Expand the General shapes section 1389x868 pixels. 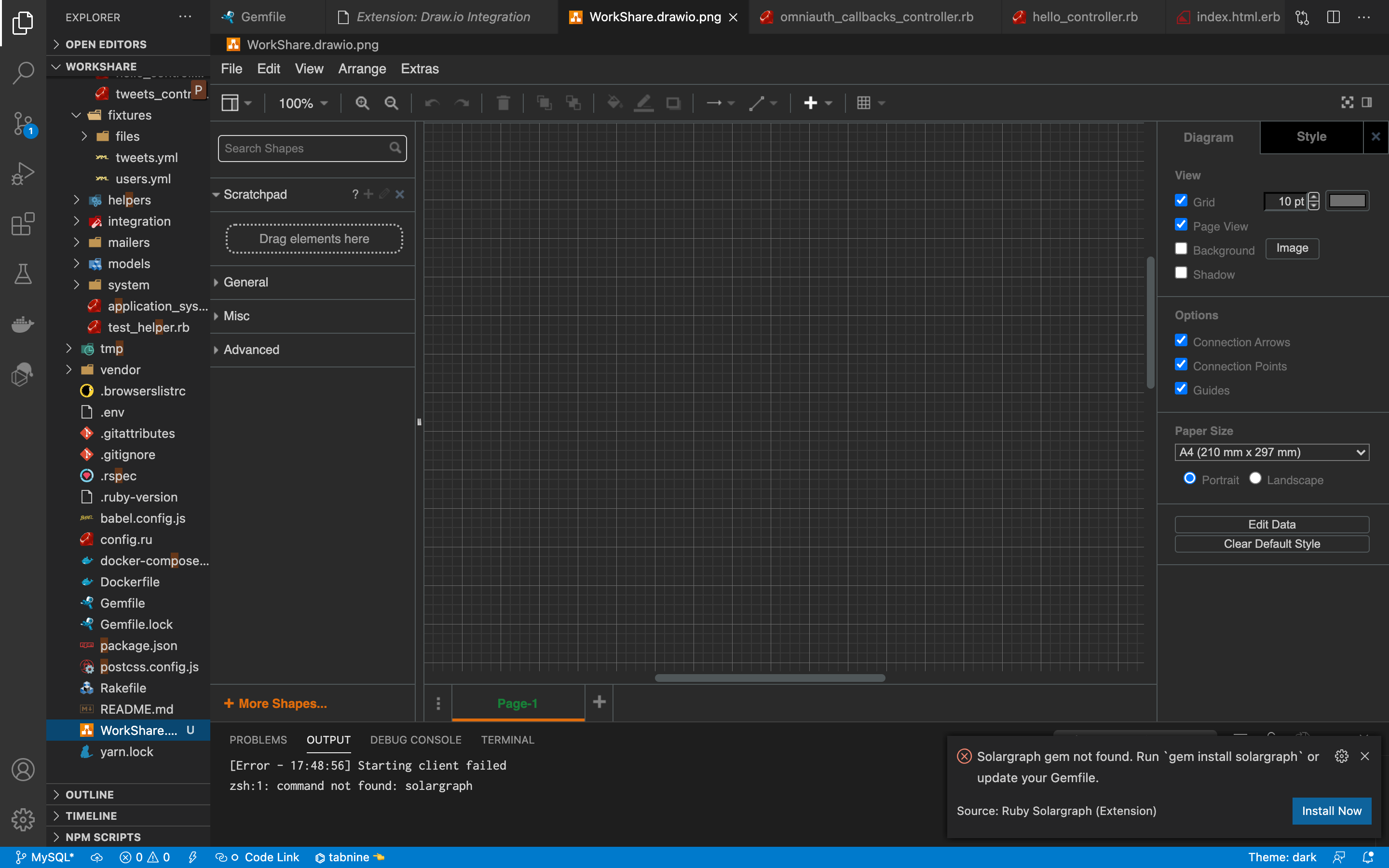[x=245, y=283]
